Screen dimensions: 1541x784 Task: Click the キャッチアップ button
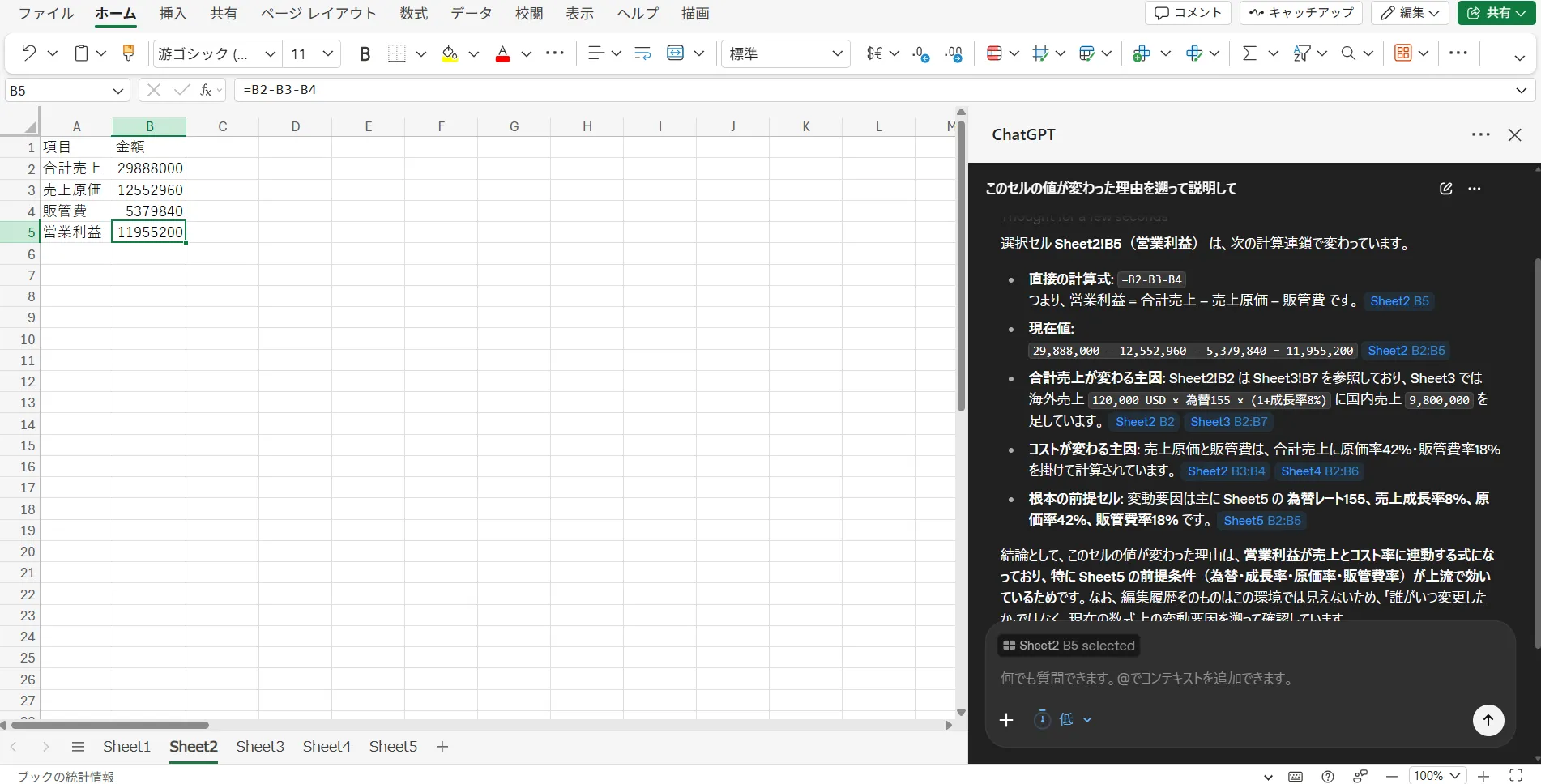(x=1302, y=13)
